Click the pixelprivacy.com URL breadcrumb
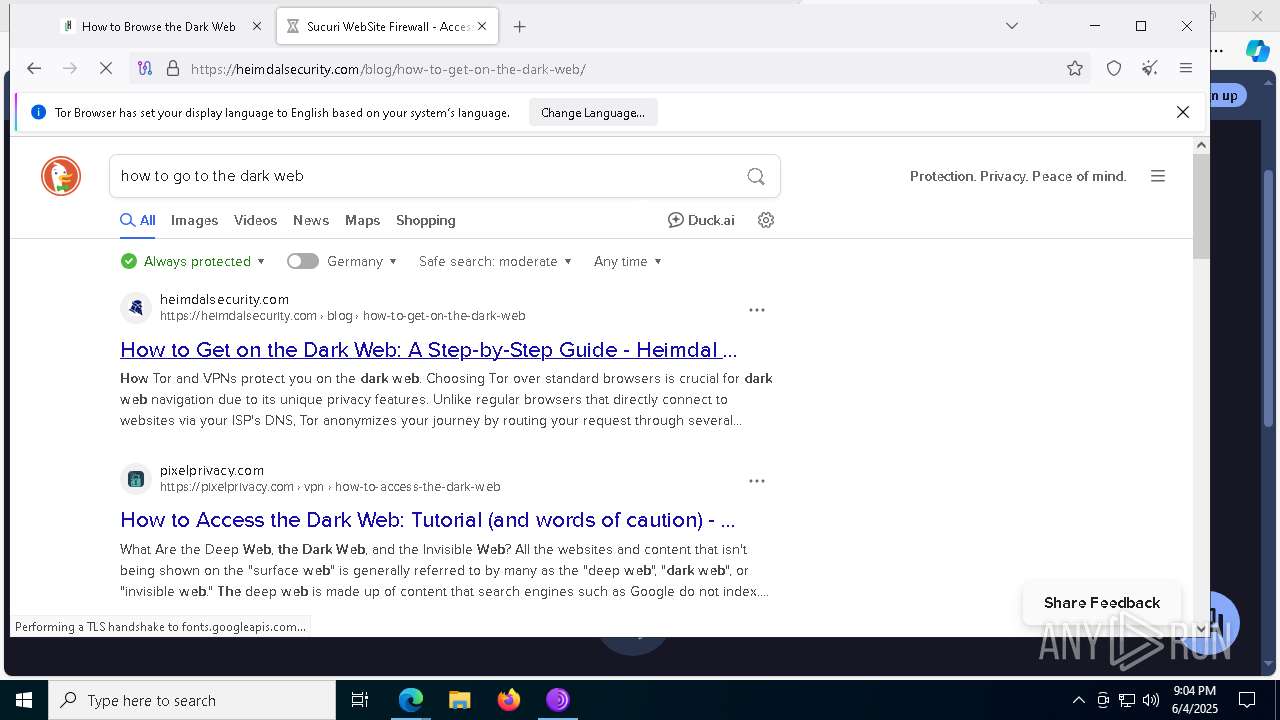The height and width of the screenshot is (720, 1280). (x=330, y=487)
